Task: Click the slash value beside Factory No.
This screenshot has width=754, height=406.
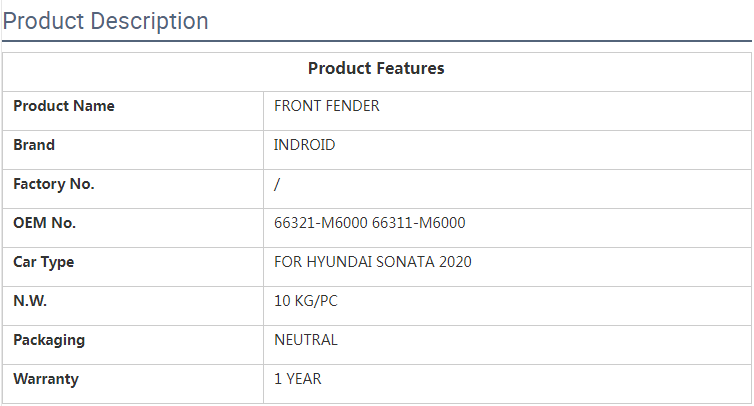Action: point(277,184)
